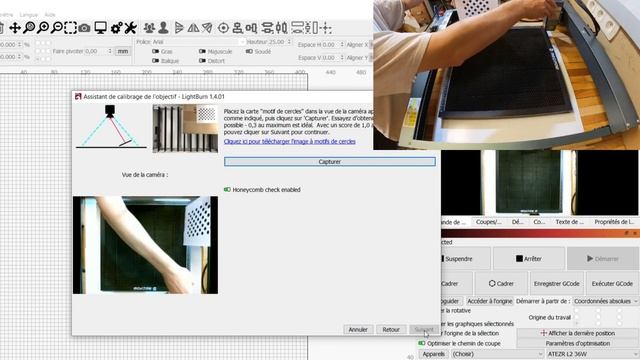The height and width of the screenshot is (360, 640).
Task: Click the dashed move-together horizontal icon
Action: (x=298, y=28)
